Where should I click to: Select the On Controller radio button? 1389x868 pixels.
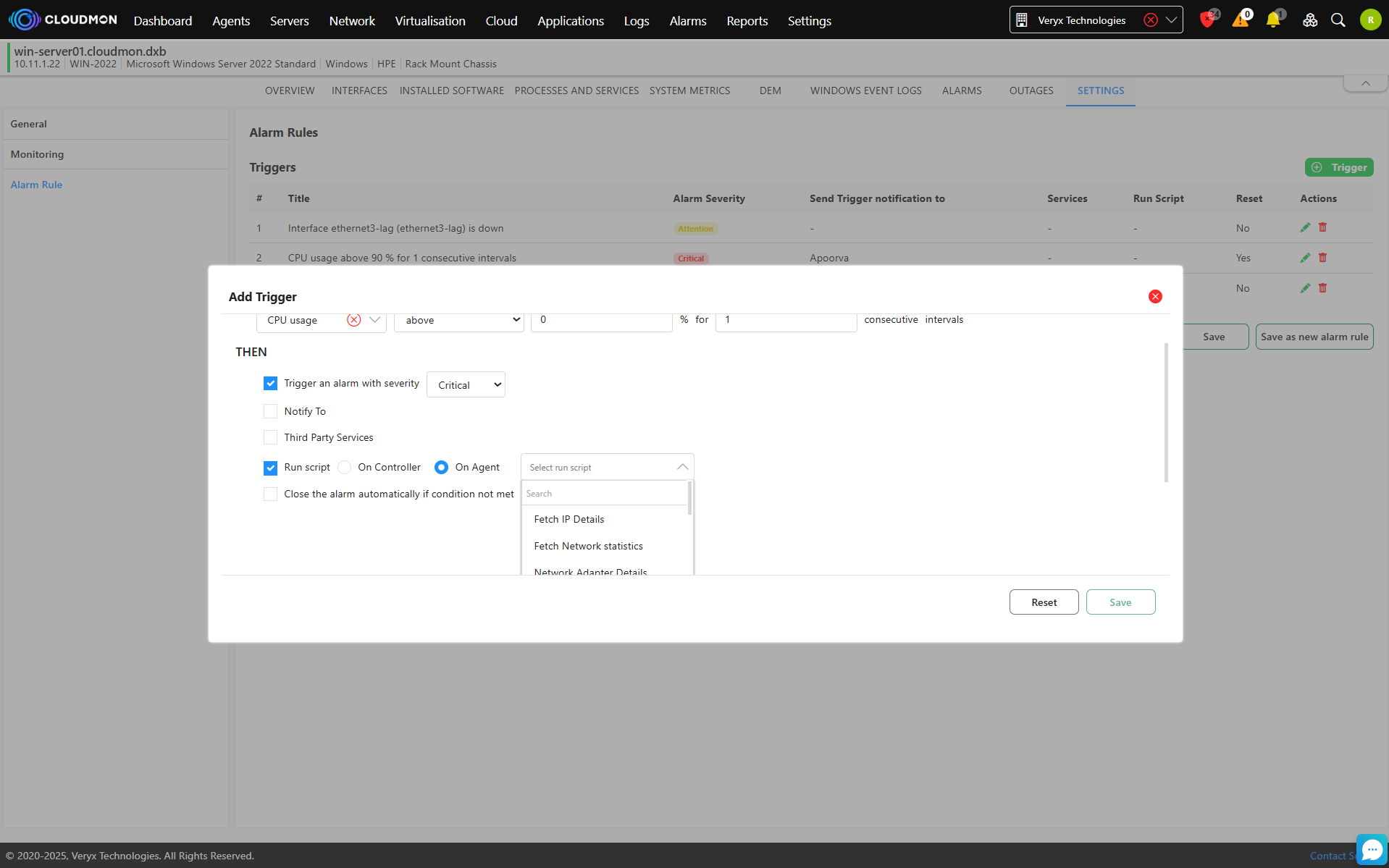tap(345, 468)
